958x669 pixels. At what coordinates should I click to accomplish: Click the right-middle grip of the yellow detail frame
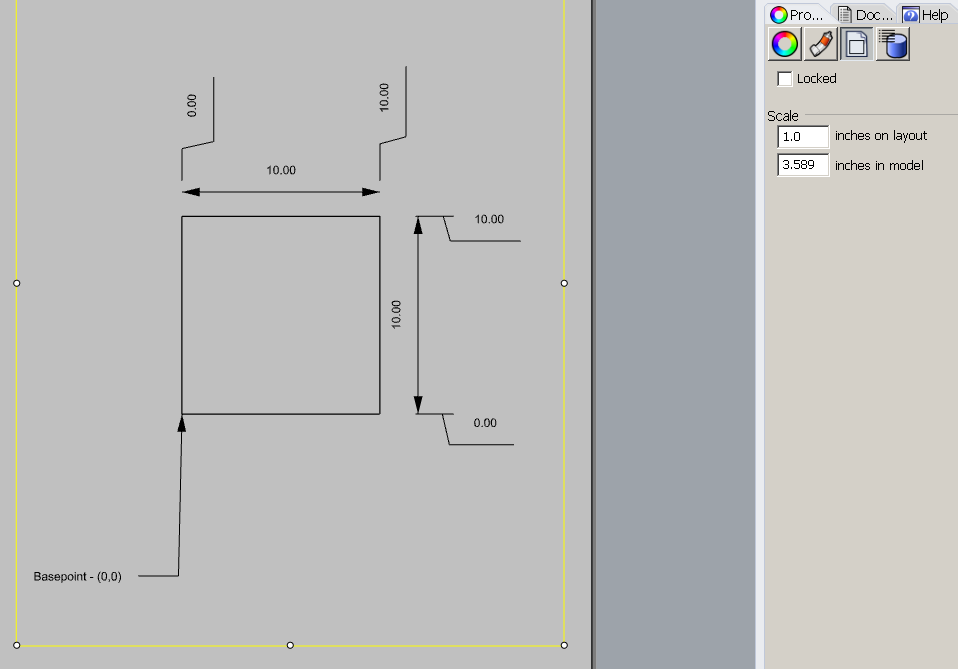point(564,283)
